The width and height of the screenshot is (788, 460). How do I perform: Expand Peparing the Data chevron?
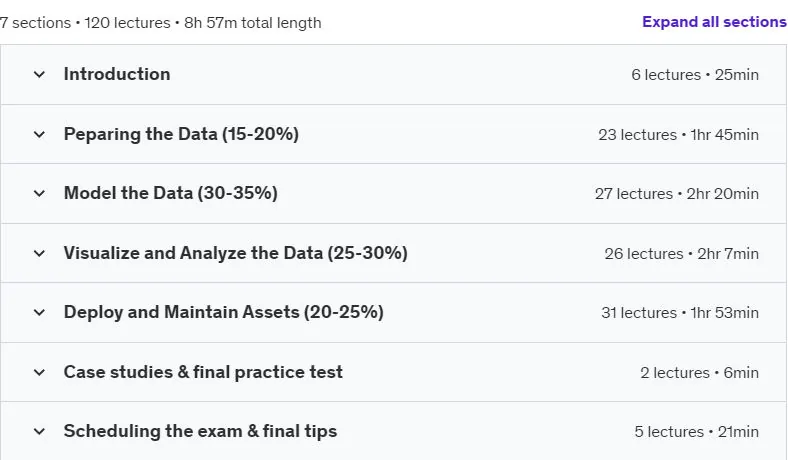39,134
